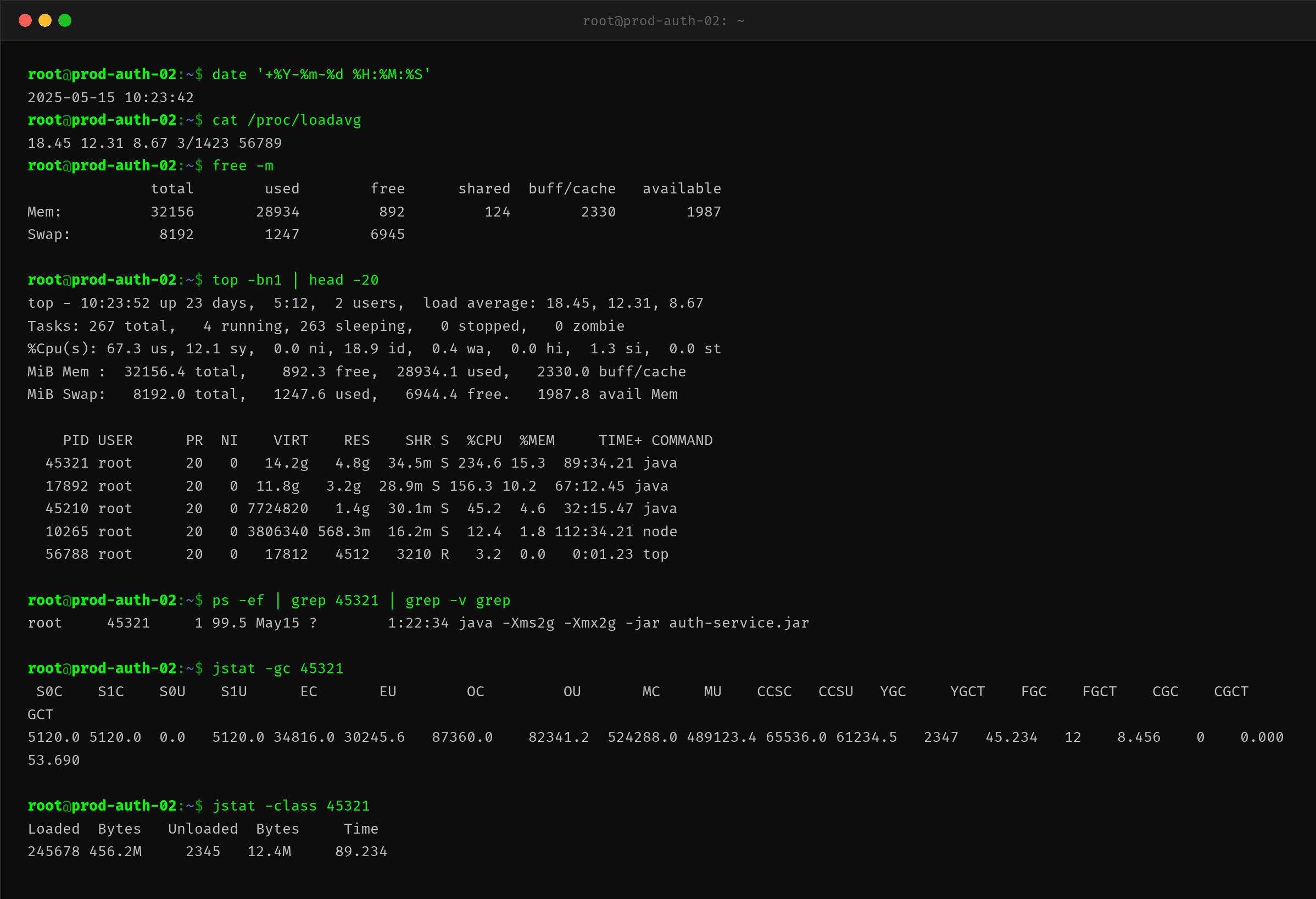The height and width of the screenshot is (899, 1316).
Task: Click the YGC value 2347
Action: pos(941,737)
